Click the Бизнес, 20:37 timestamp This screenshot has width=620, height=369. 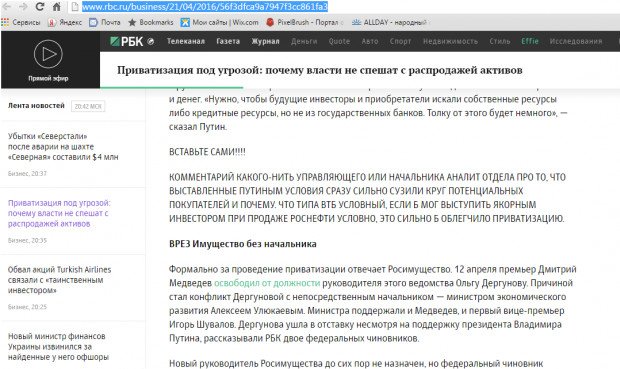27,174
